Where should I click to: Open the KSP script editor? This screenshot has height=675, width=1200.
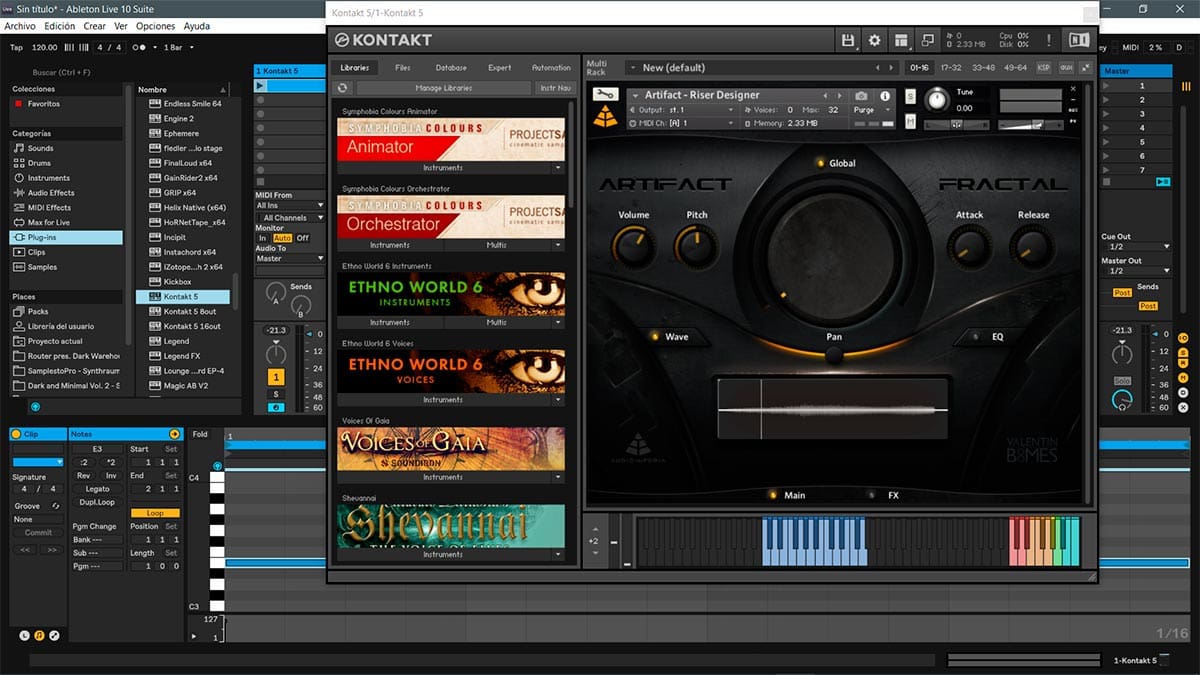point(1044,67)
